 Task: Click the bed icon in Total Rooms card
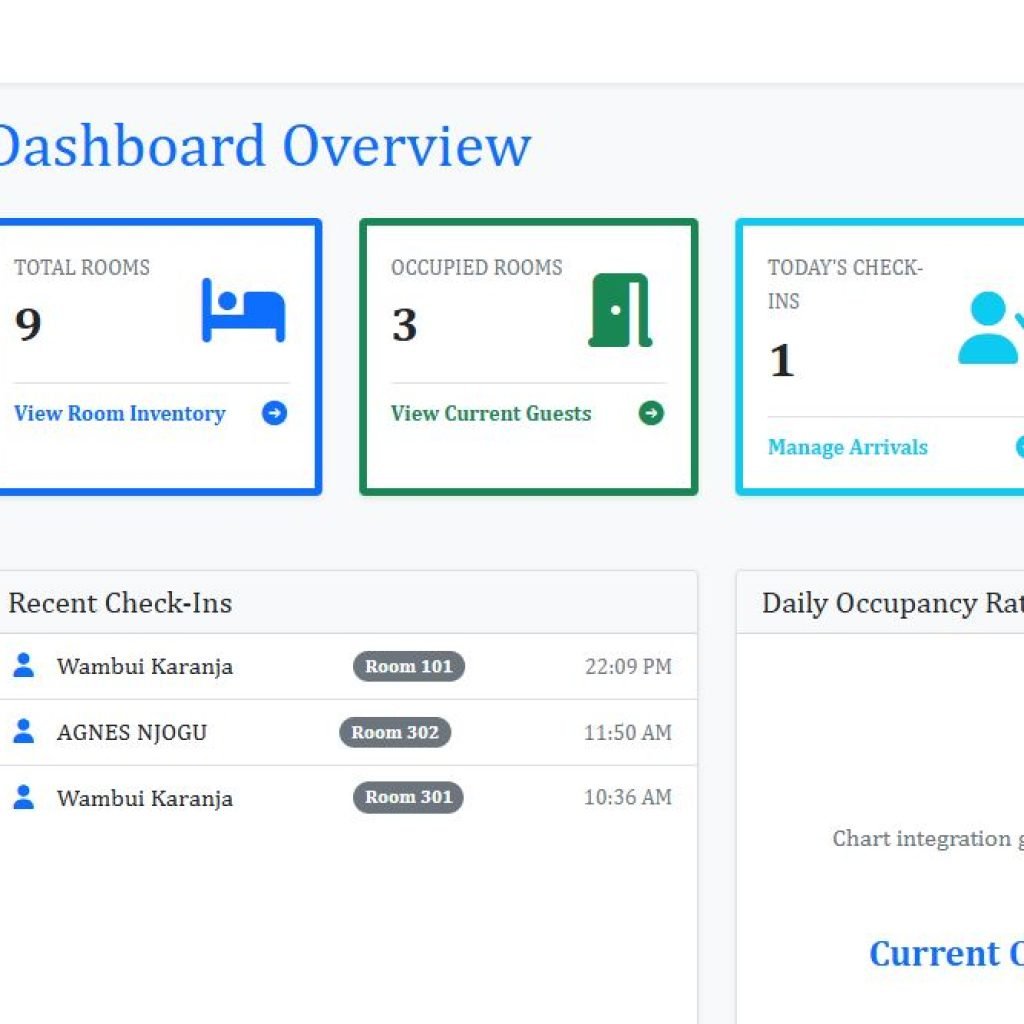click(x=243, y=310)
